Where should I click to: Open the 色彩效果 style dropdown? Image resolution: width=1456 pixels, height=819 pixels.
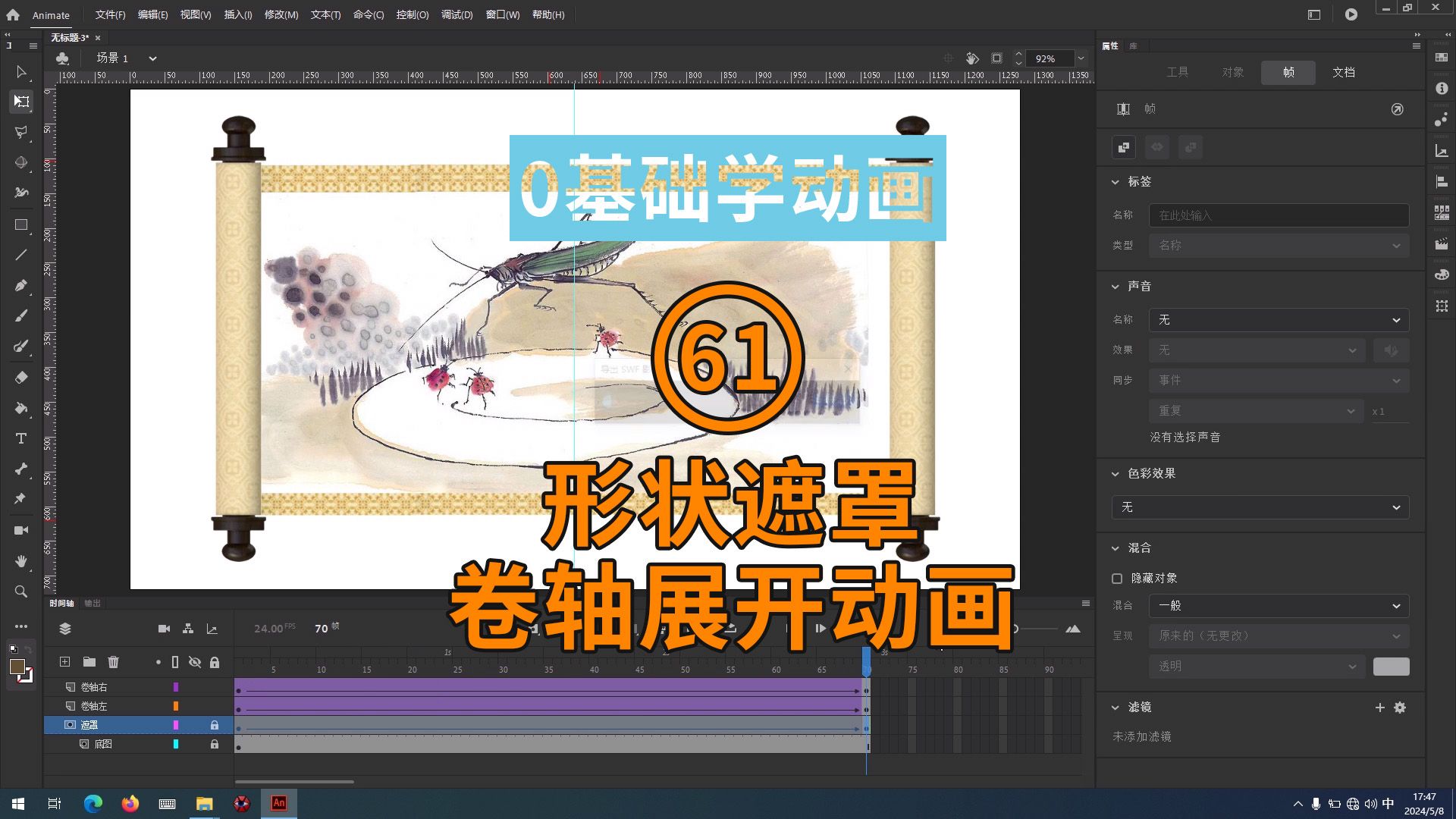pos(1260,507)
